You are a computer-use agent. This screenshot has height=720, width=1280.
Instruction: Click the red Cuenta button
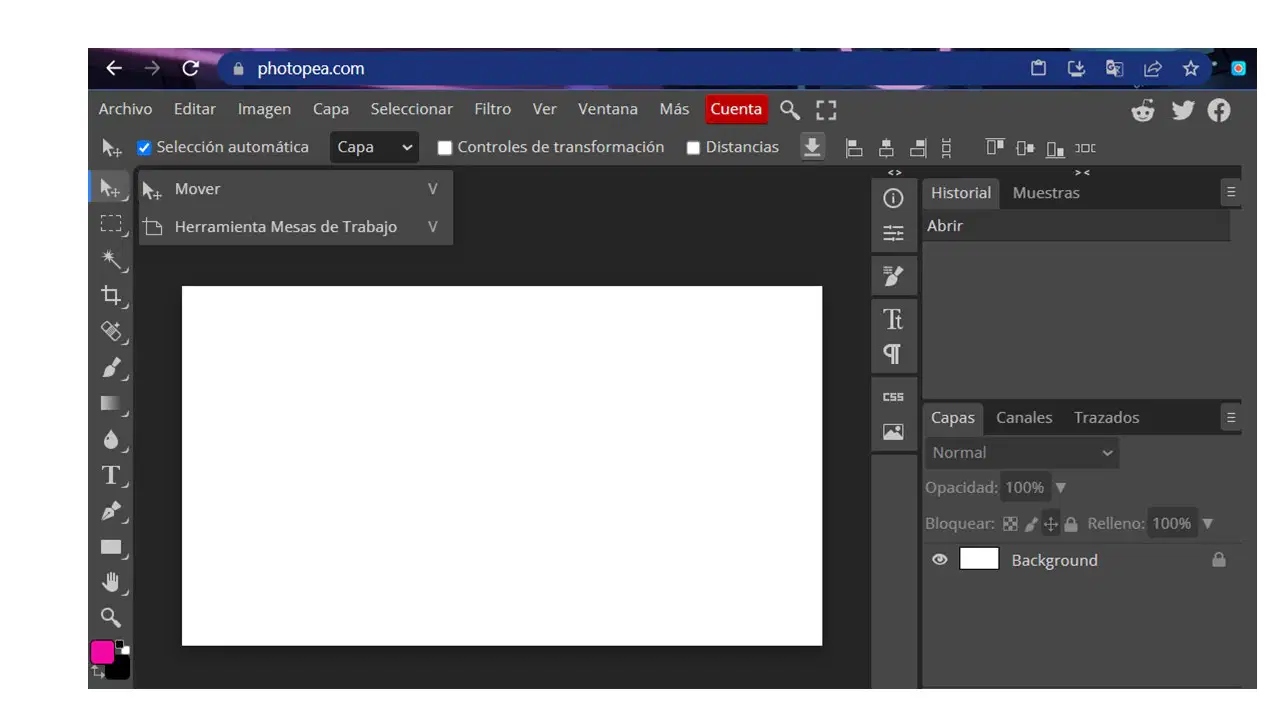736,109
